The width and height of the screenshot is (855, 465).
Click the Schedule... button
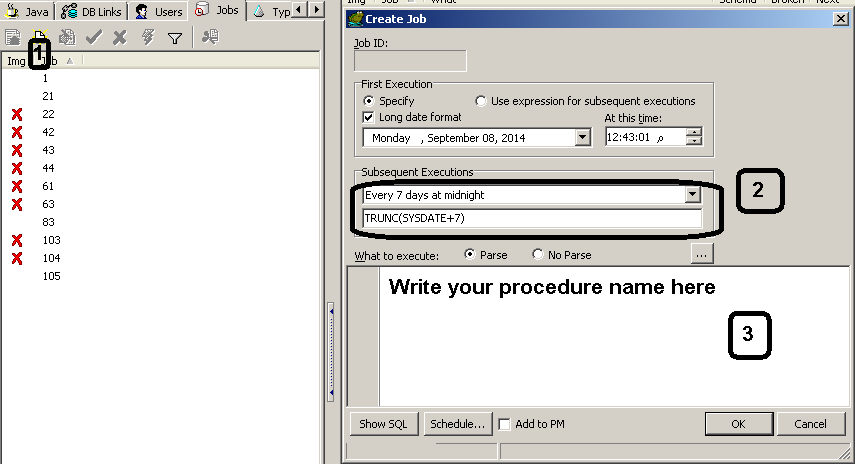(x=457, y=424)
